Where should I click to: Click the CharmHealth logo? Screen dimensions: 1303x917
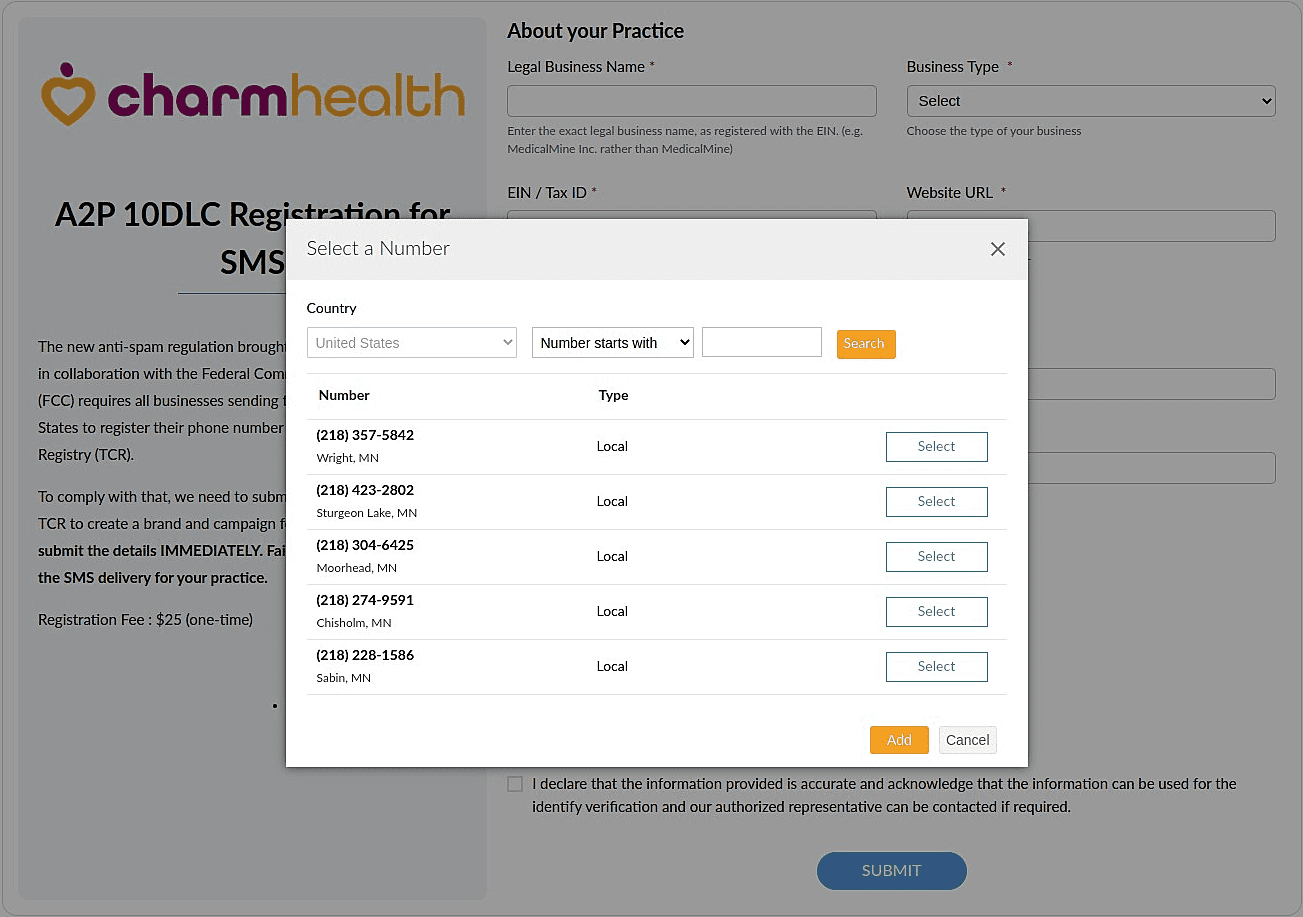tap(253, 95)
